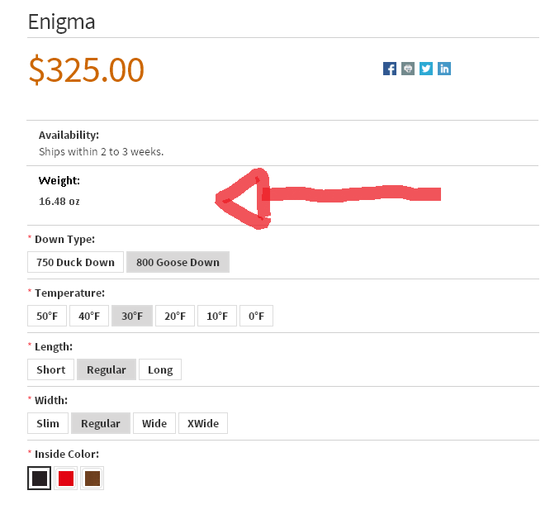Share product via Twitter icon
Screen dimensions: 550x524
click(426, 69)
